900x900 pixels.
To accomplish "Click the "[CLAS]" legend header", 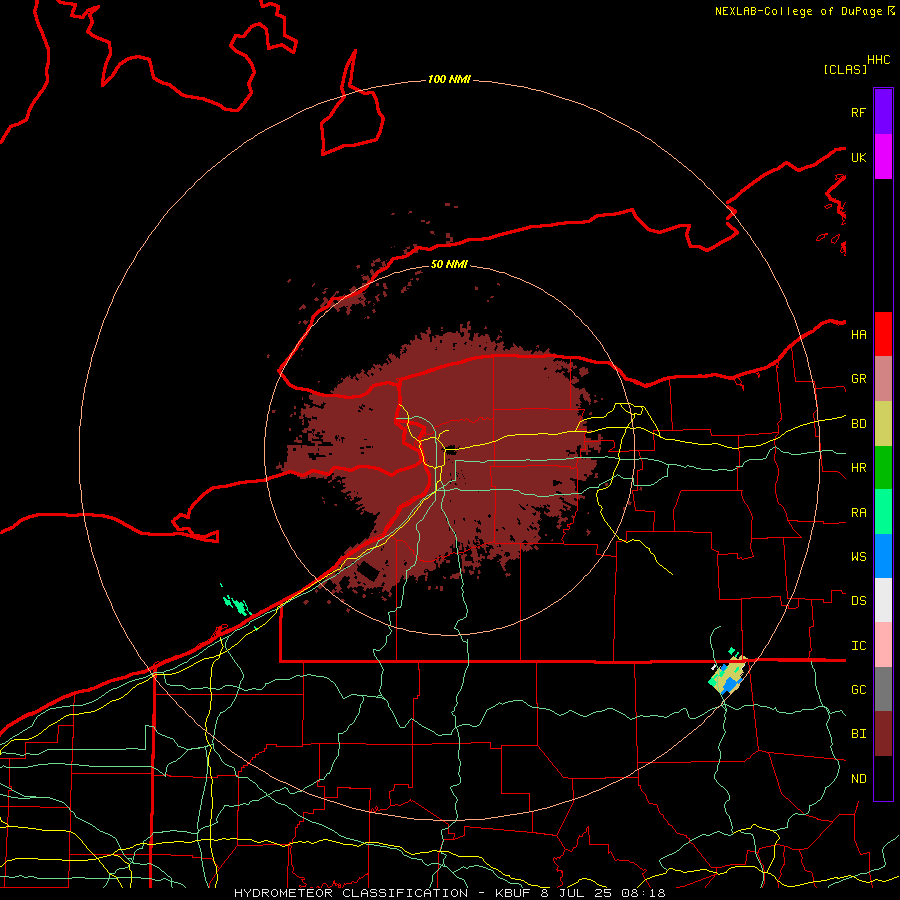I will click(845, 69).
